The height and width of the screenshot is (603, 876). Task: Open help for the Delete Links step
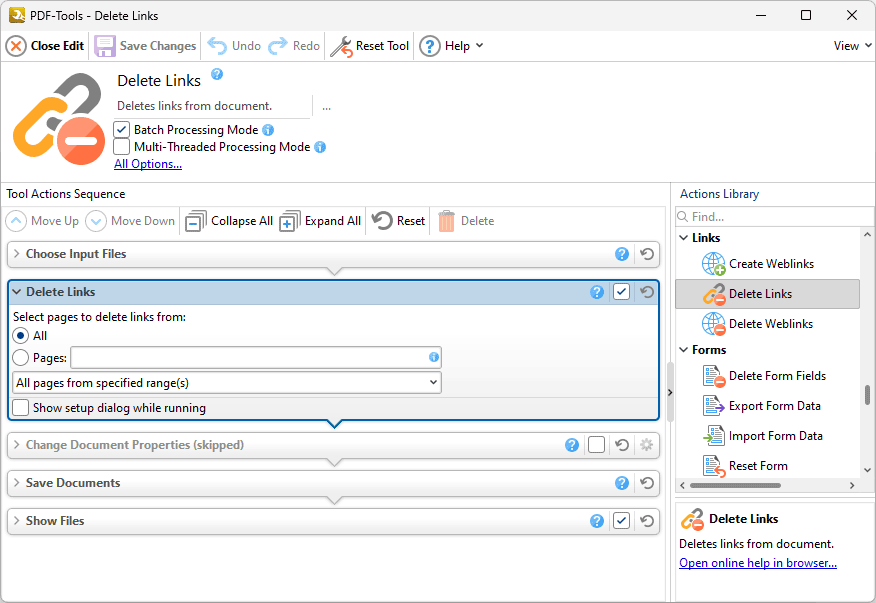pos(597,292)
